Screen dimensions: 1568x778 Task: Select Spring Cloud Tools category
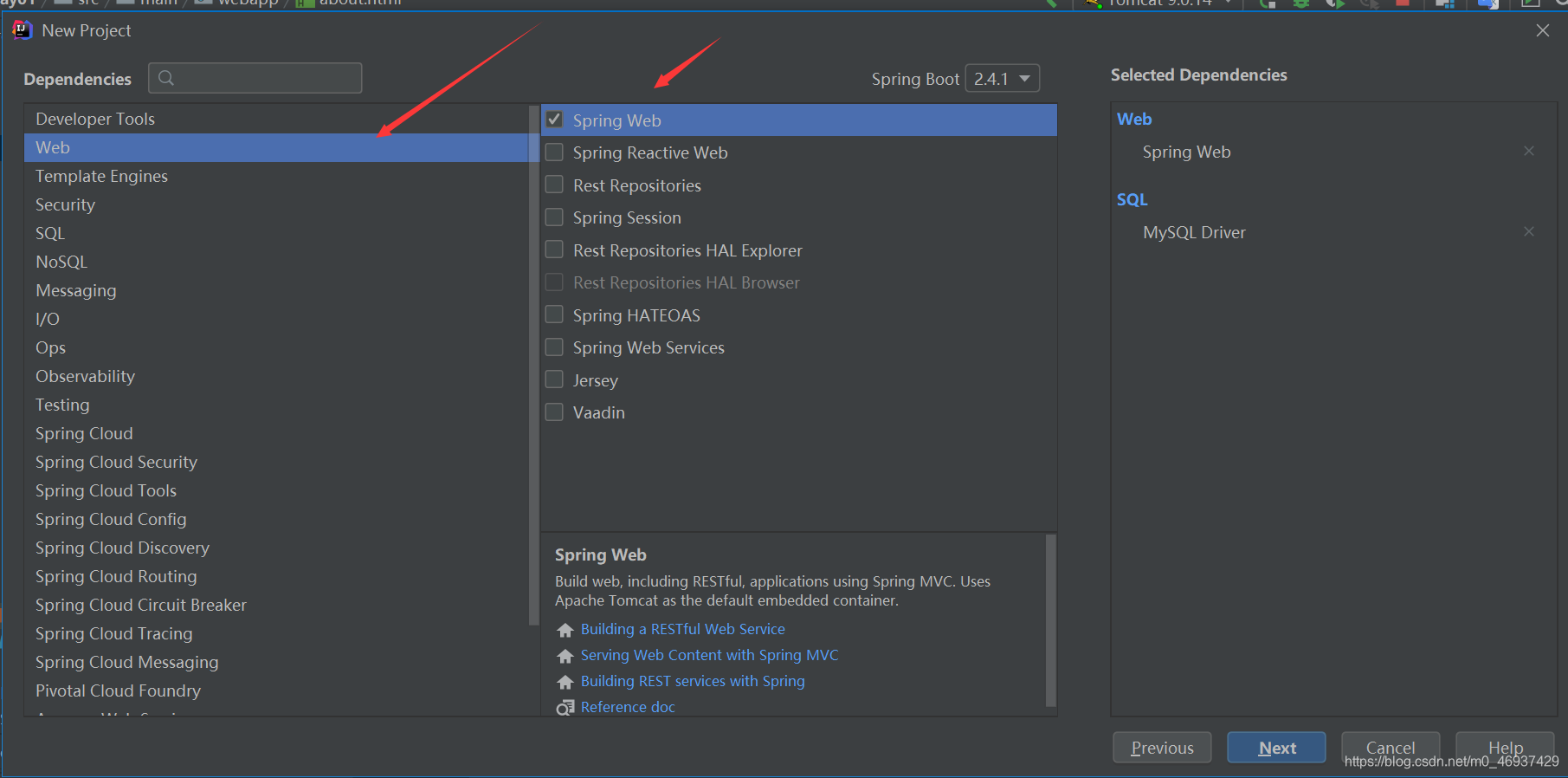276,490
